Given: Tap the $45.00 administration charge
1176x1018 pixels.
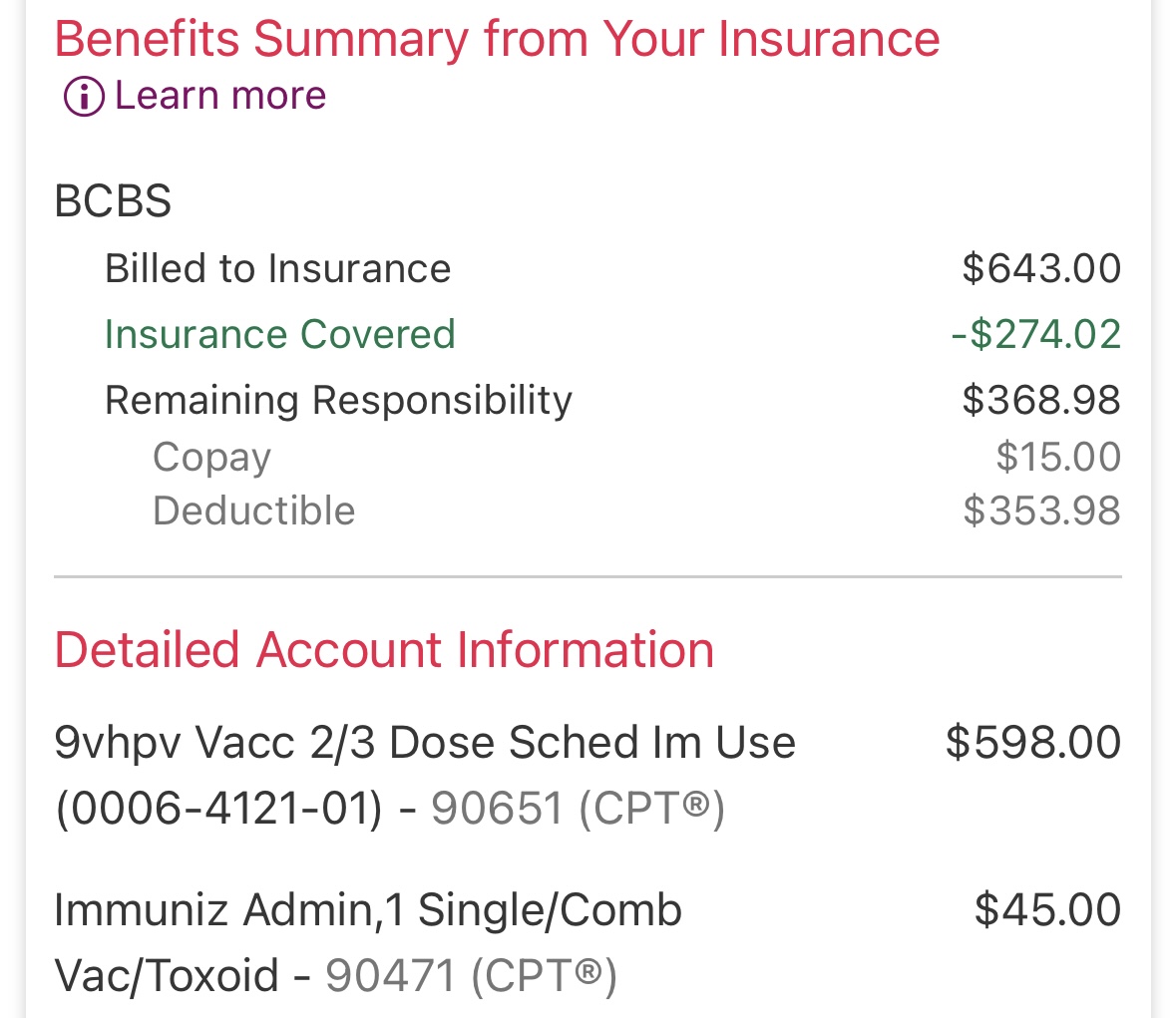Looking at the screenshot, I should tap(1047, 910).
